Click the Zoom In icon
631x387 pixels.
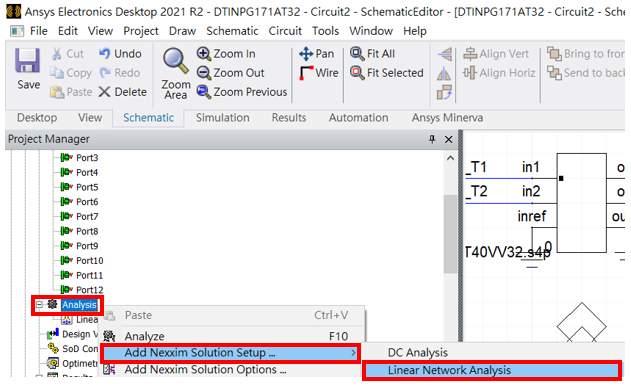pos(204,54)
